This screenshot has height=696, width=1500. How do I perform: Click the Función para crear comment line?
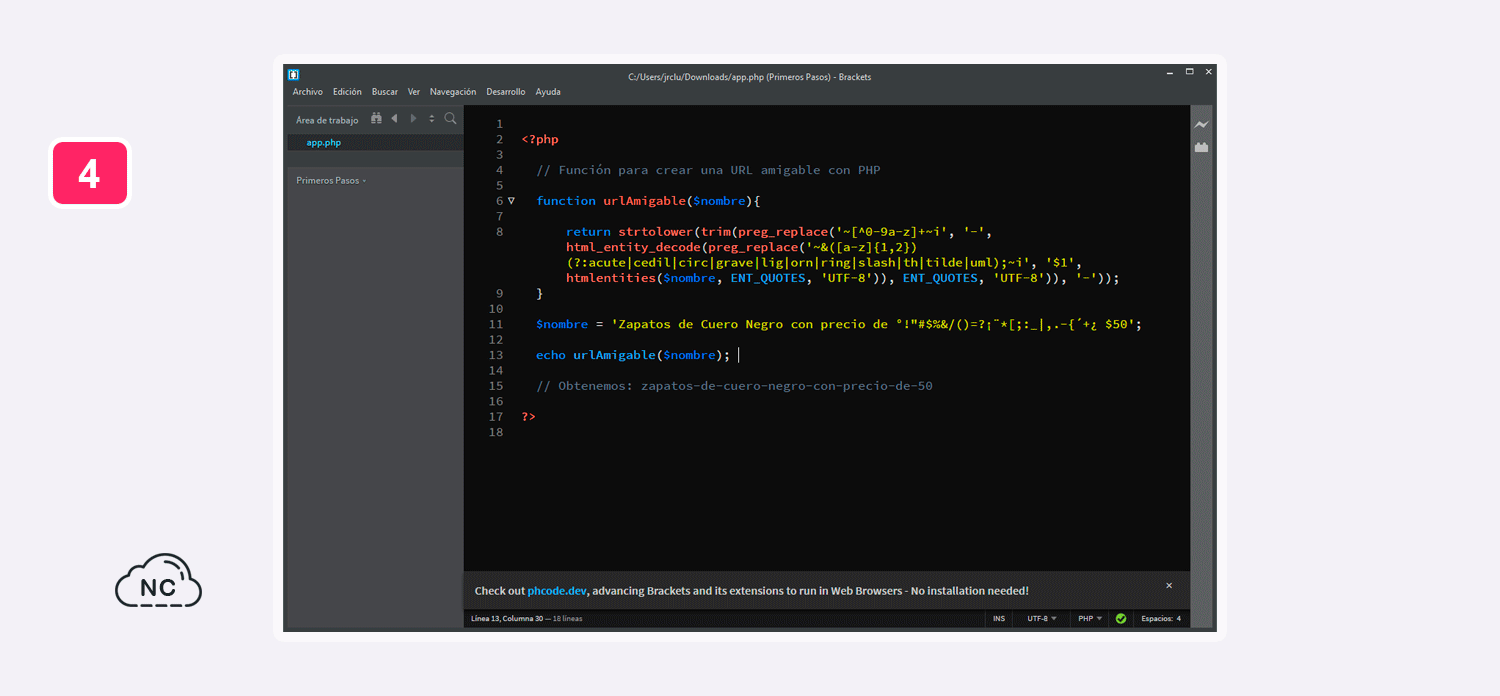coord(708,171)
